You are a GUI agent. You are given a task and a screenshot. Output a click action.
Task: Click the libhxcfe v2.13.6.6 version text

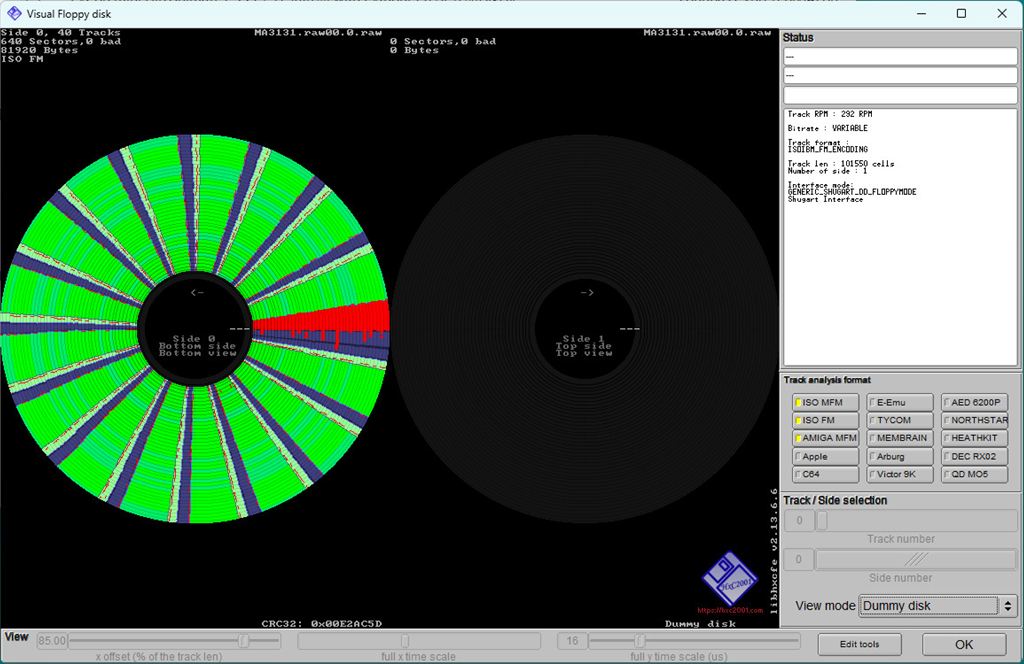pos(774,551)
